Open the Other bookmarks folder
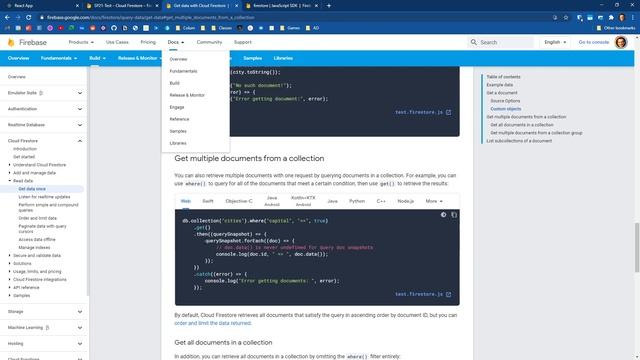The width and height of the screenshot is (640, 360). [x=616, y=28]
